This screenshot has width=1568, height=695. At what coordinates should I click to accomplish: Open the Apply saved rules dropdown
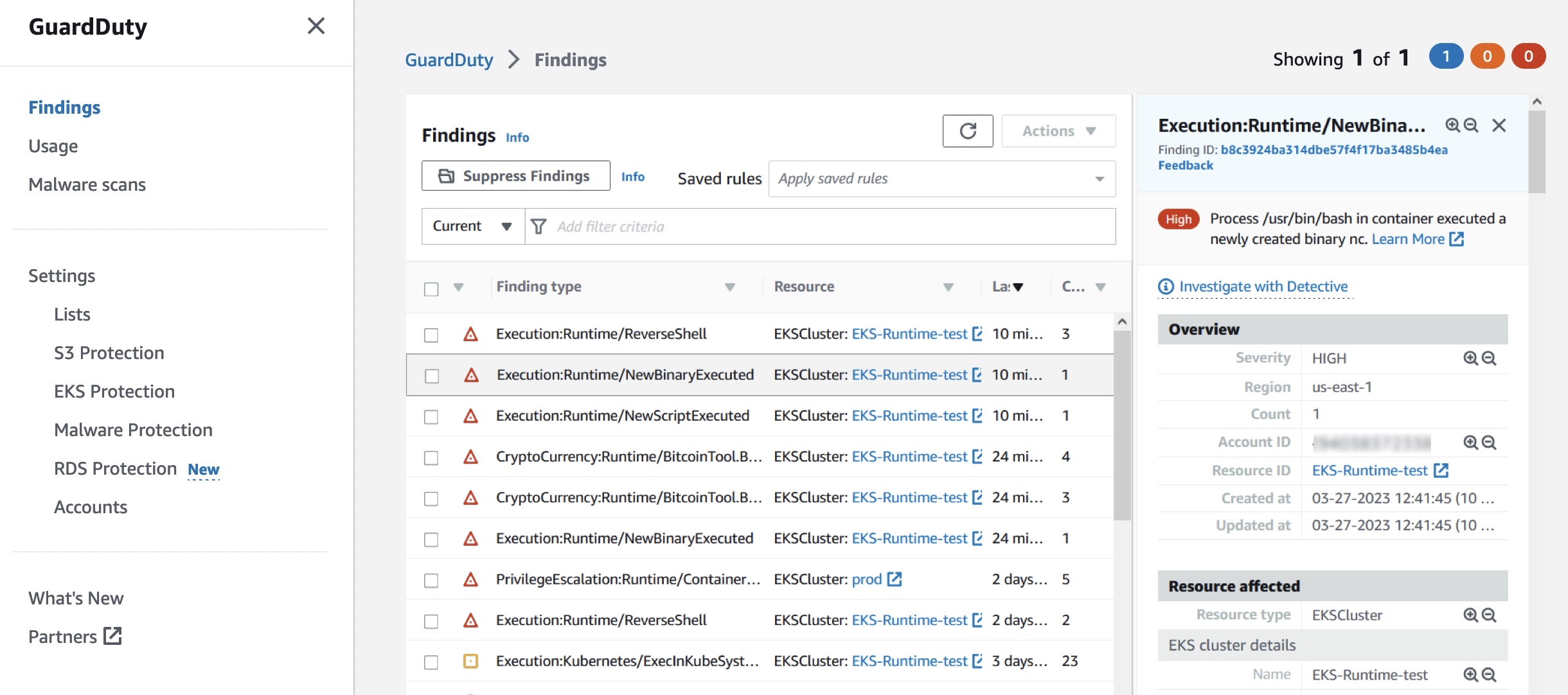942,179
